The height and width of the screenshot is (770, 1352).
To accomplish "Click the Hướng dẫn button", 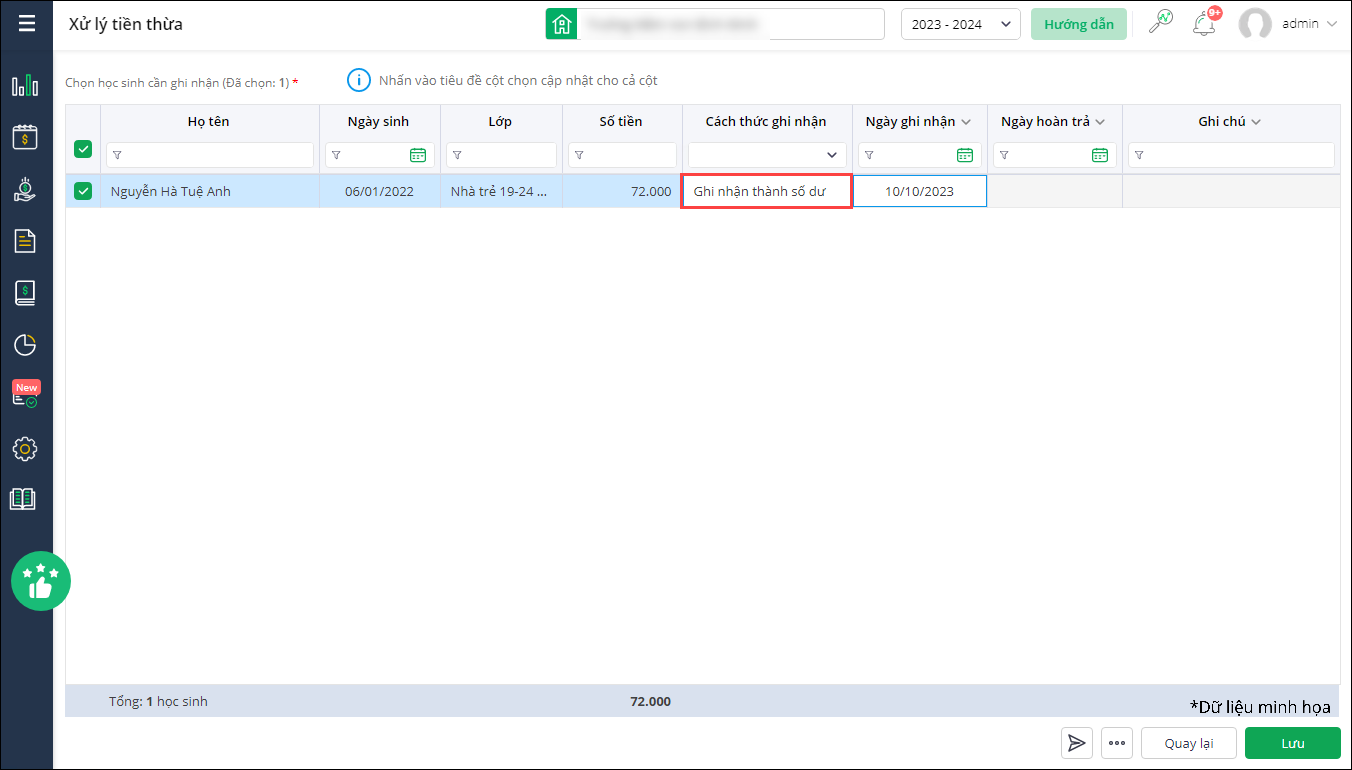I will [x=1079, y=24].
